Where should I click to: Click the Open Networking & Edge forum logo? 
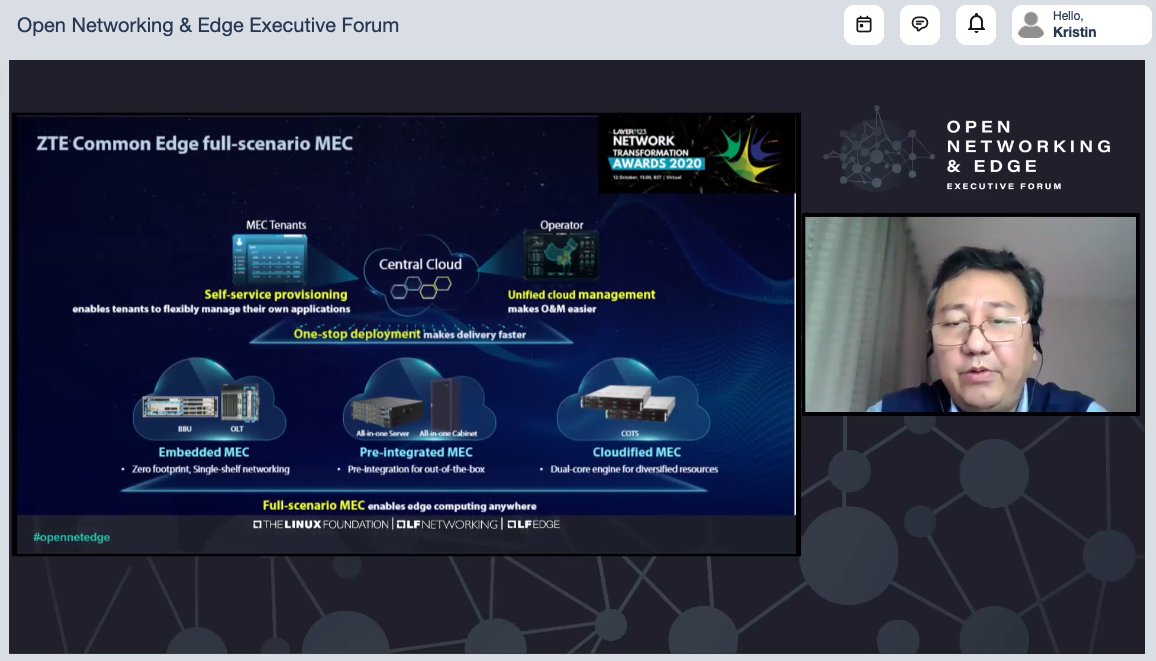click(968, 150)
